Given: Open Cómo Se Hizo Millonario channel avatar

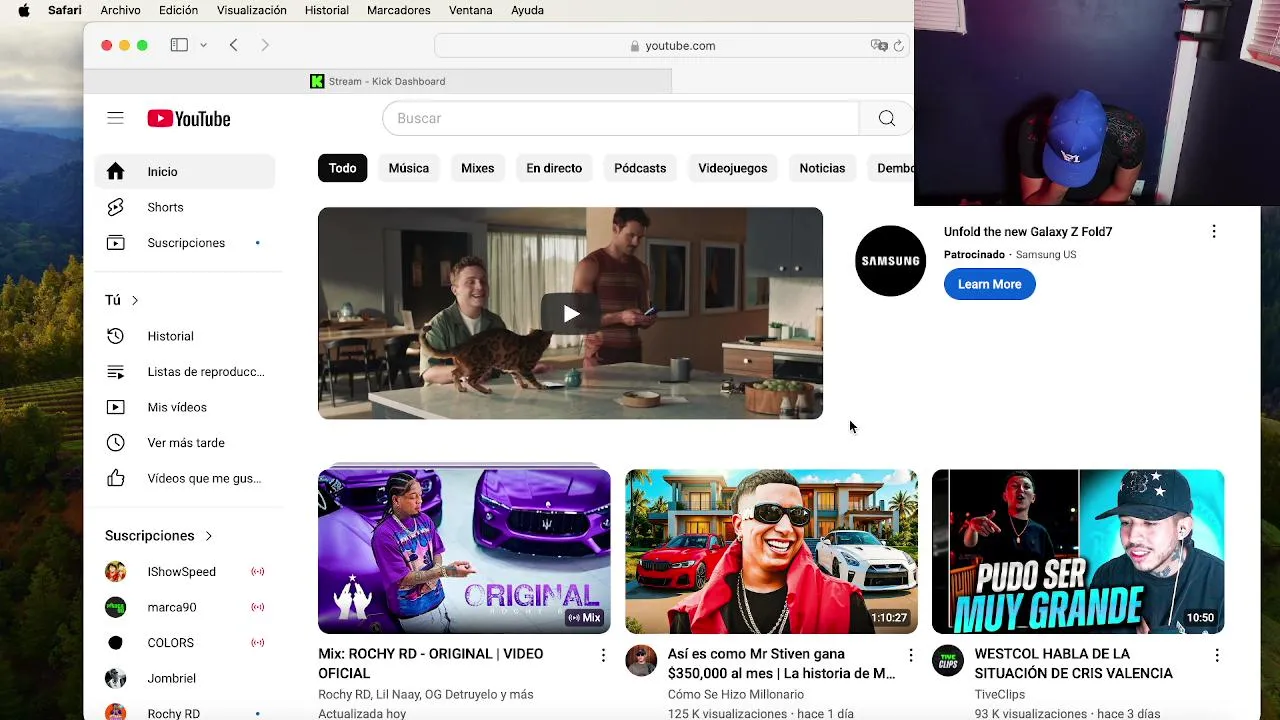Looking at the screenshot, I should pos(641,661).
